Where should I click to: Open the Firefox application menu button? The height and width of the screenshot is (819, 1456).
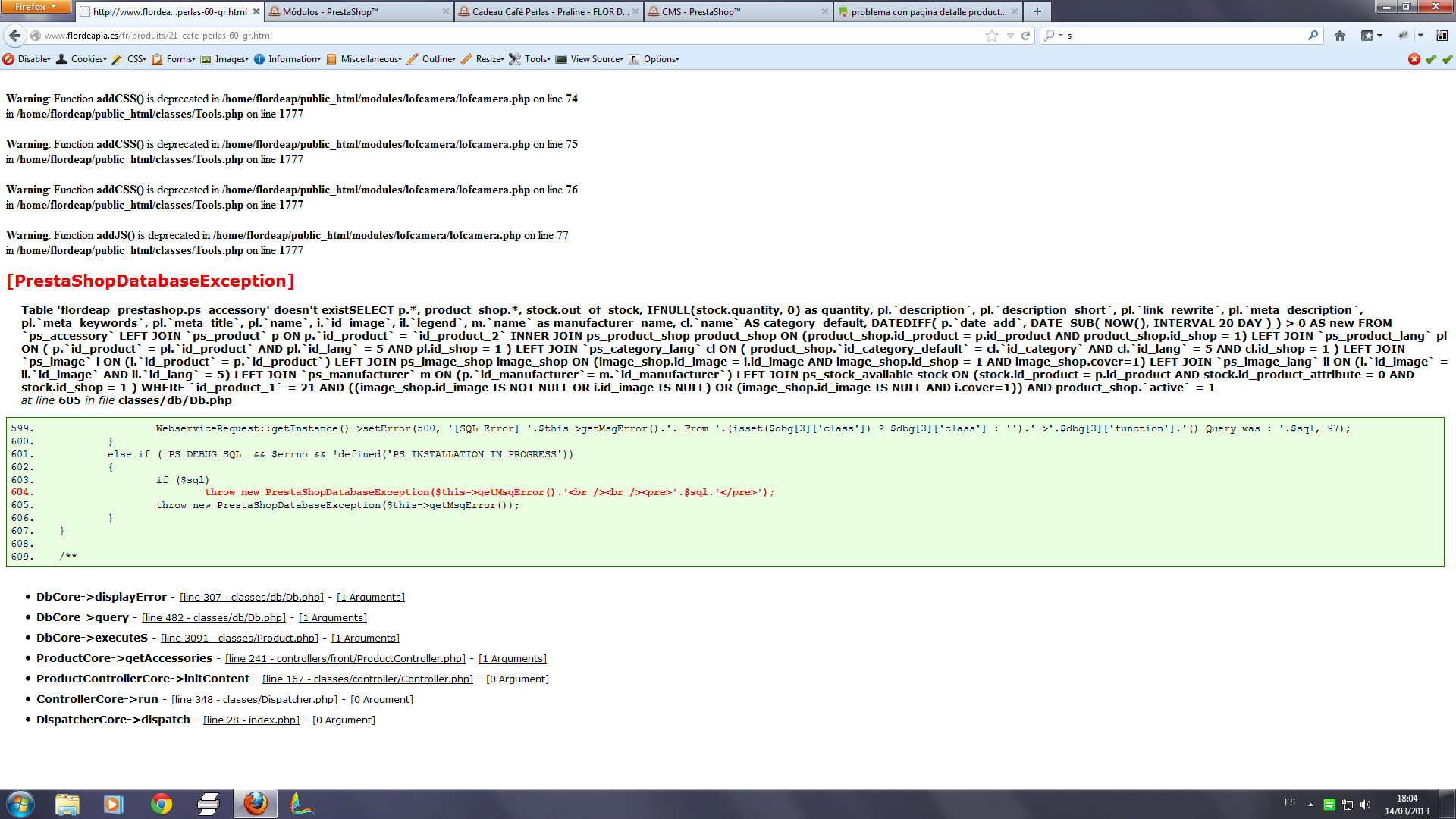(35, 7)
